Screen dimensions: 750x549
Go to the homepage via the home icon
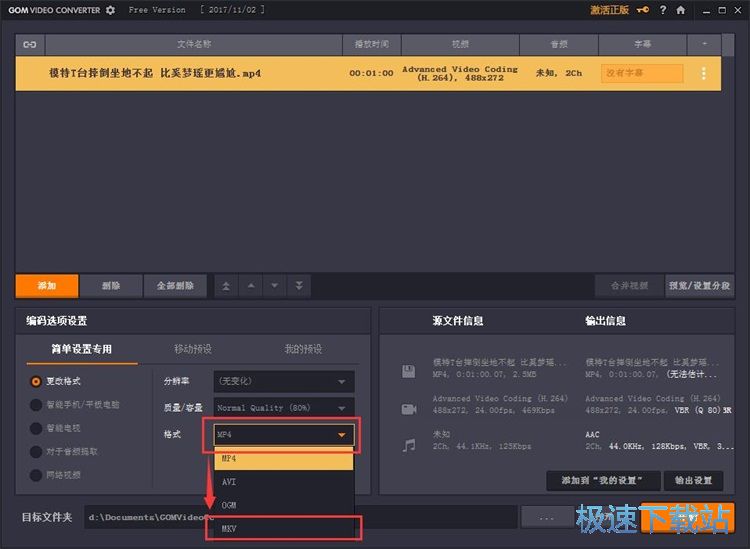click(x=681, y=10)
